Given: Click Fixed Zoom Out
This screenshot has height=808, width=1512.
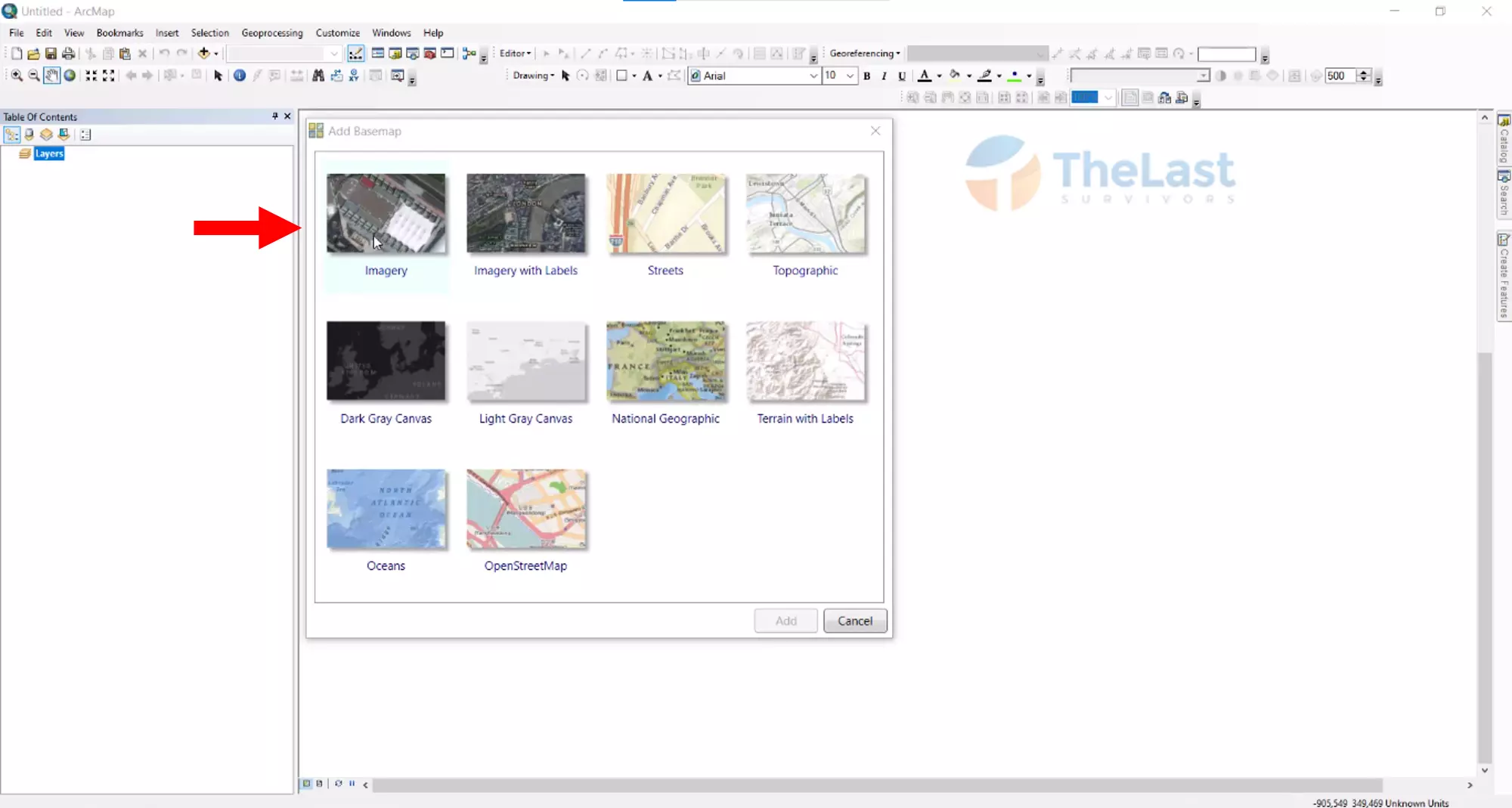Looking at the screenshot, I should [x=108, y=76].
